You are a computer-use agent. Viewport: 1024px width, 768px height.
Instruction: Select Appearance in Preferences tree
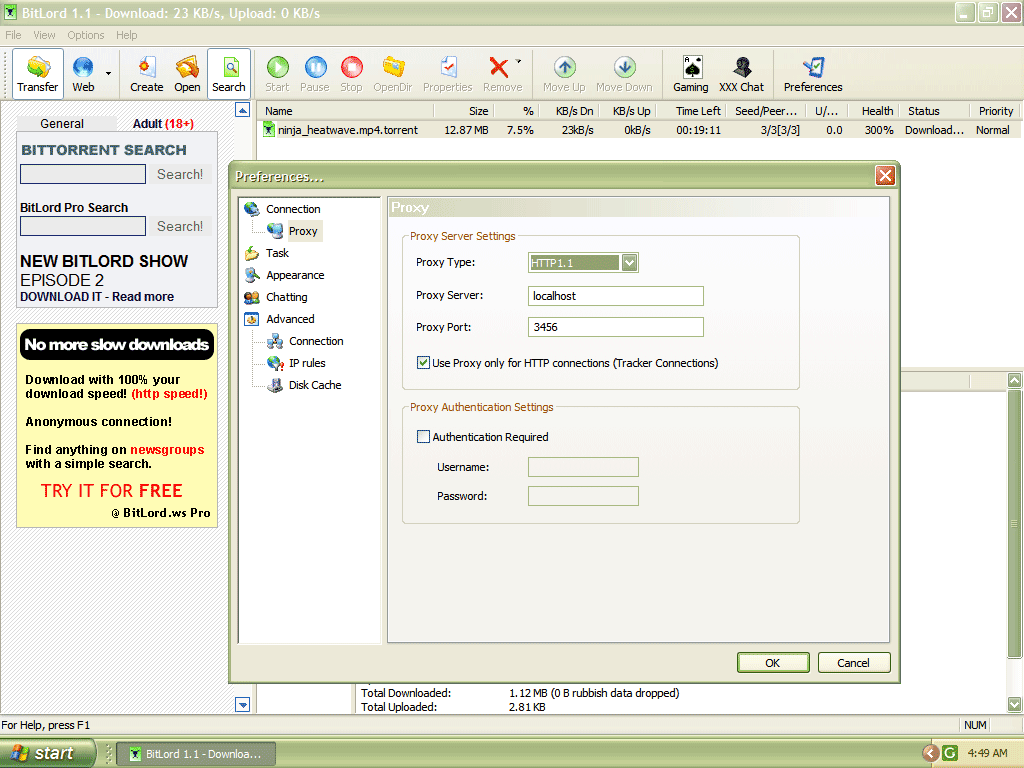pyautogui.click(x=295, y=275)
